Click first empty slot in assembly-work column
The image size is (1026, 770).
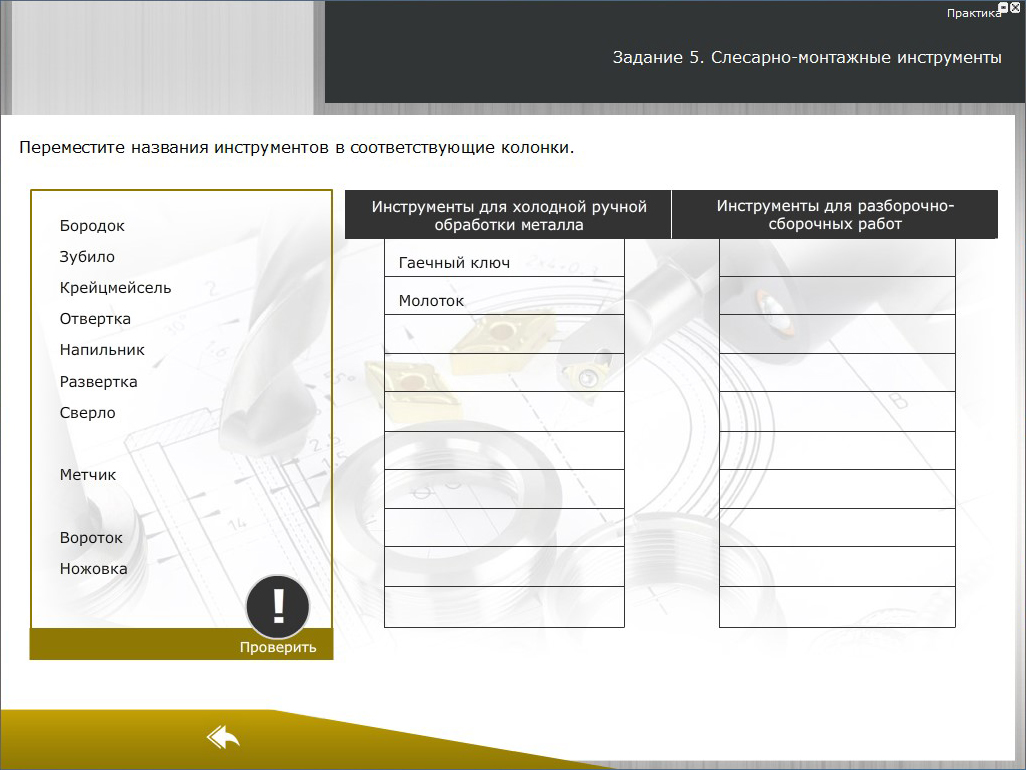coord(837,257)
